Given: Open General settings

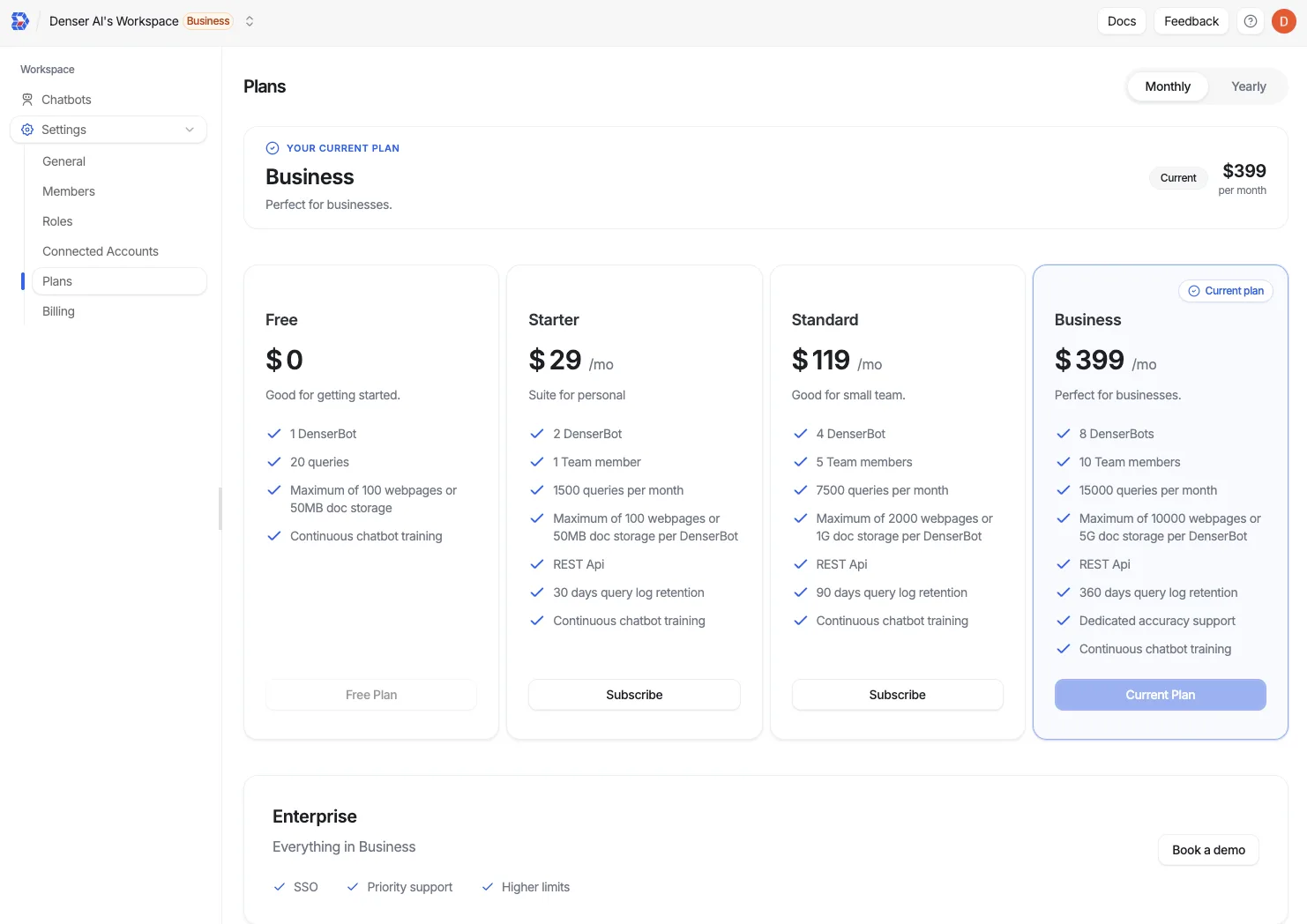Looking at the screenshot, I should 63,161.
